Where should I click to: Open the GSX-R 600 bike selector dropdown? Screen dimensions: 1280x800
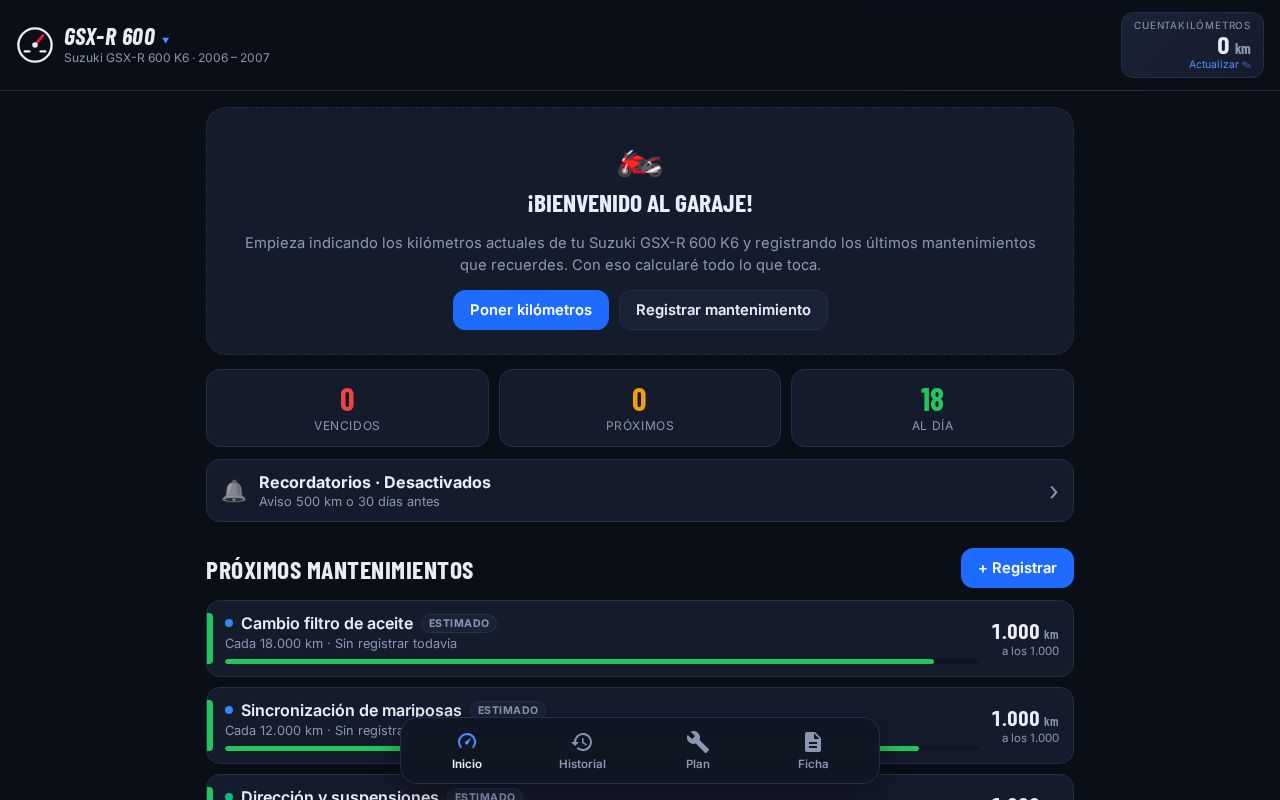point(117,37)
